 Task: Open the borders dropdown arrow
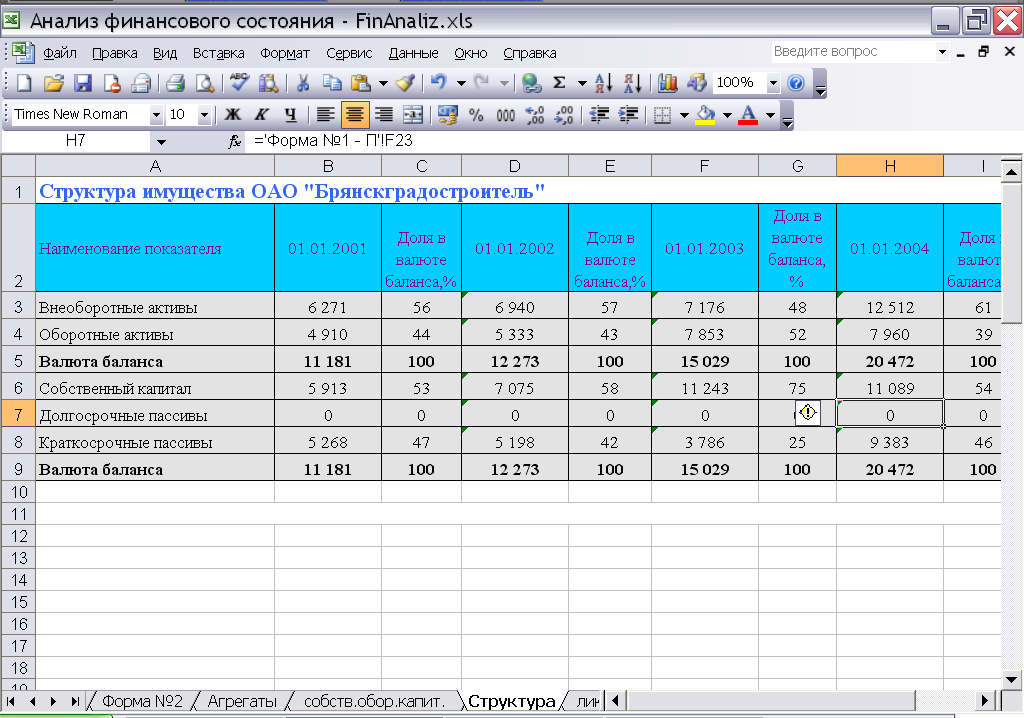pos(684,115)
